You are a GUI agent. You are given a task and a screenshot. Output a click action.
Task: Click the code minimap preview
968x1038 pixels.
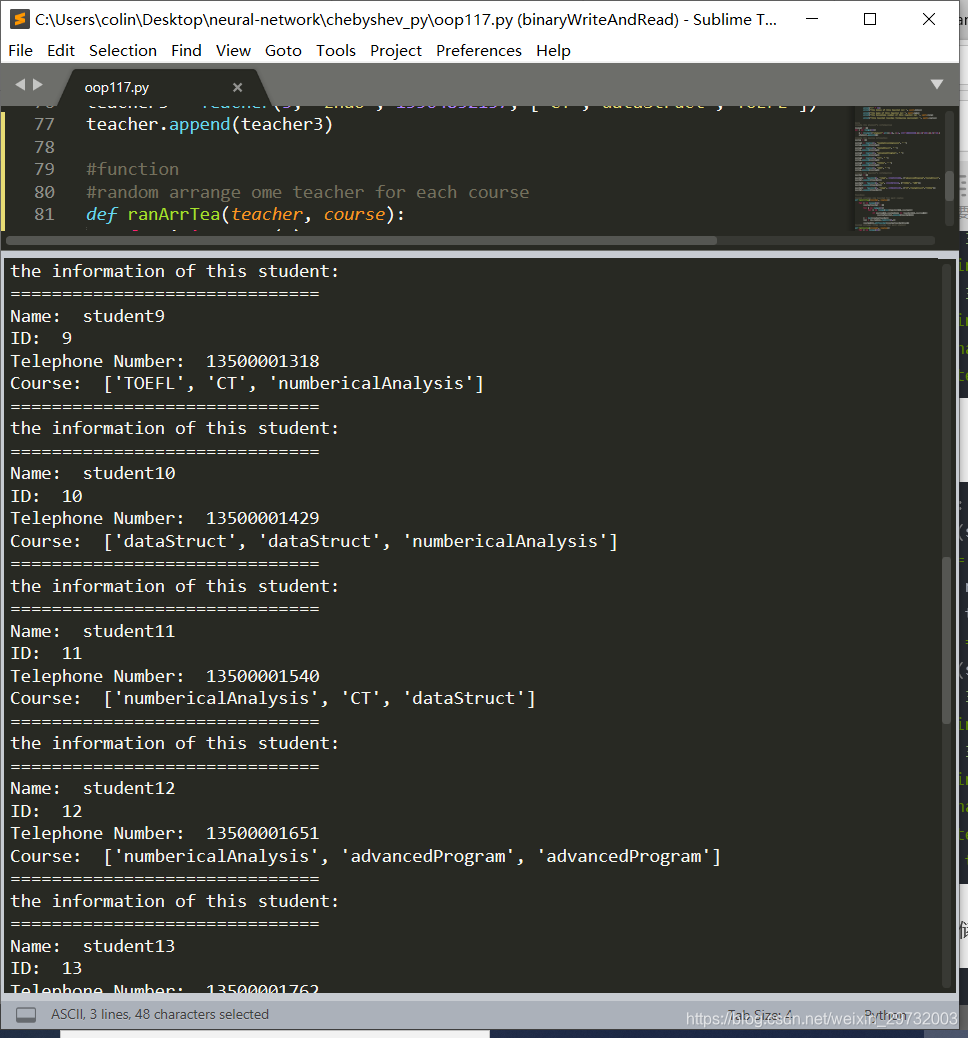click(x=897, y=167)
